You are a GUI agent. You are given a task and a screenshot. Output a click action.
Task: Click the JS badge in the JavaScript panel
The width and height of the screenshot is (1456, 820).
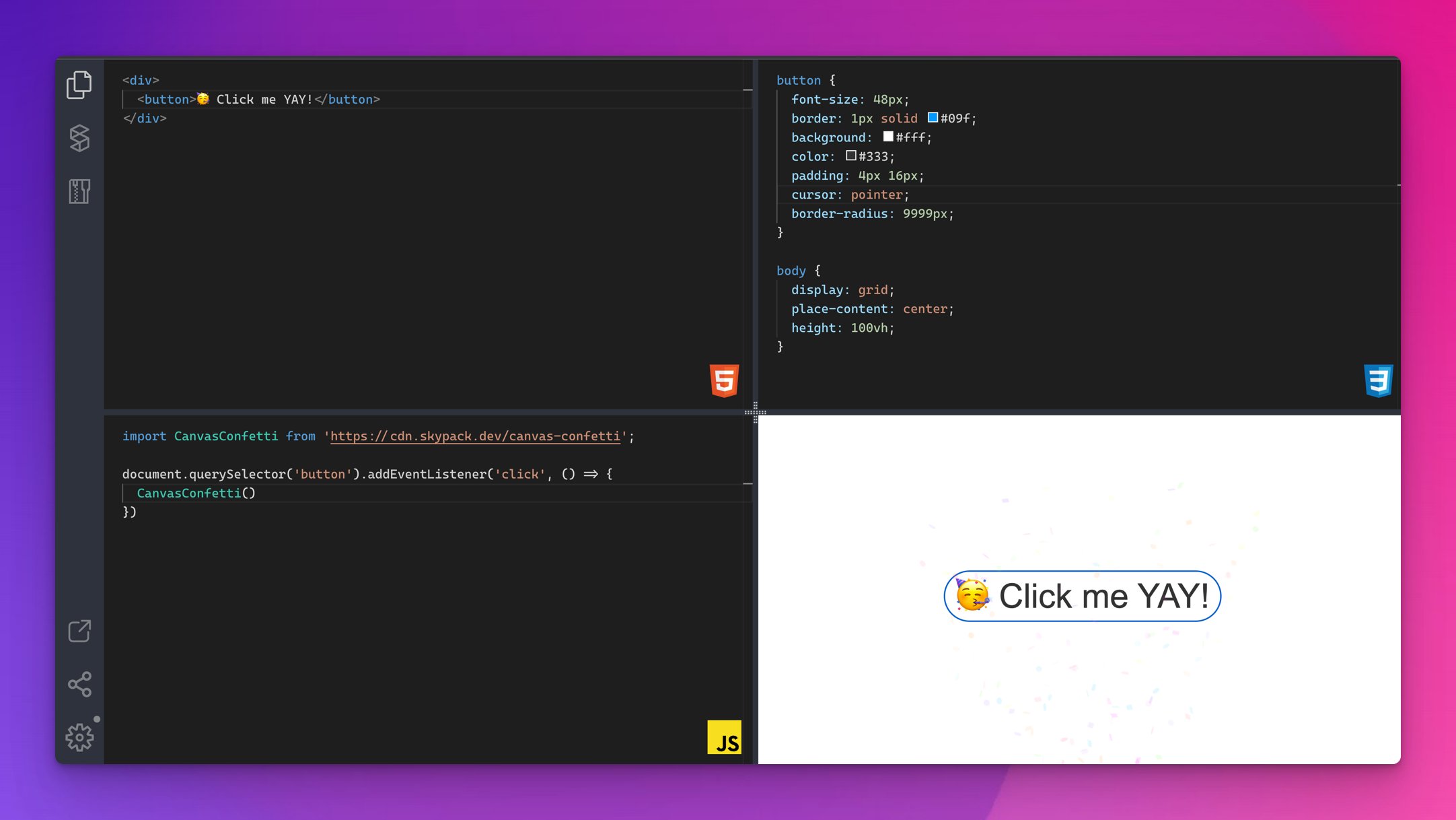click(x=725, y=739)
